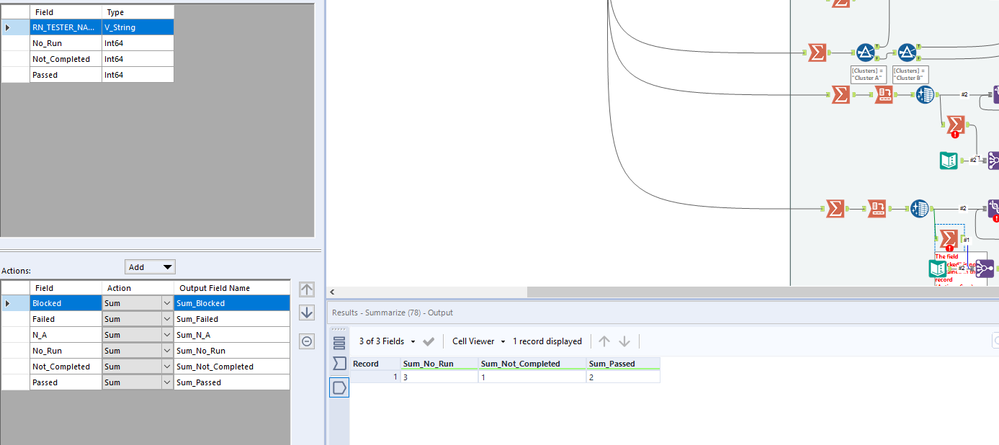Image resolution: width=999 pixels, height=445 pixels.
Task: Click the Field column header in Fields list
Action: tap(66, 12)
